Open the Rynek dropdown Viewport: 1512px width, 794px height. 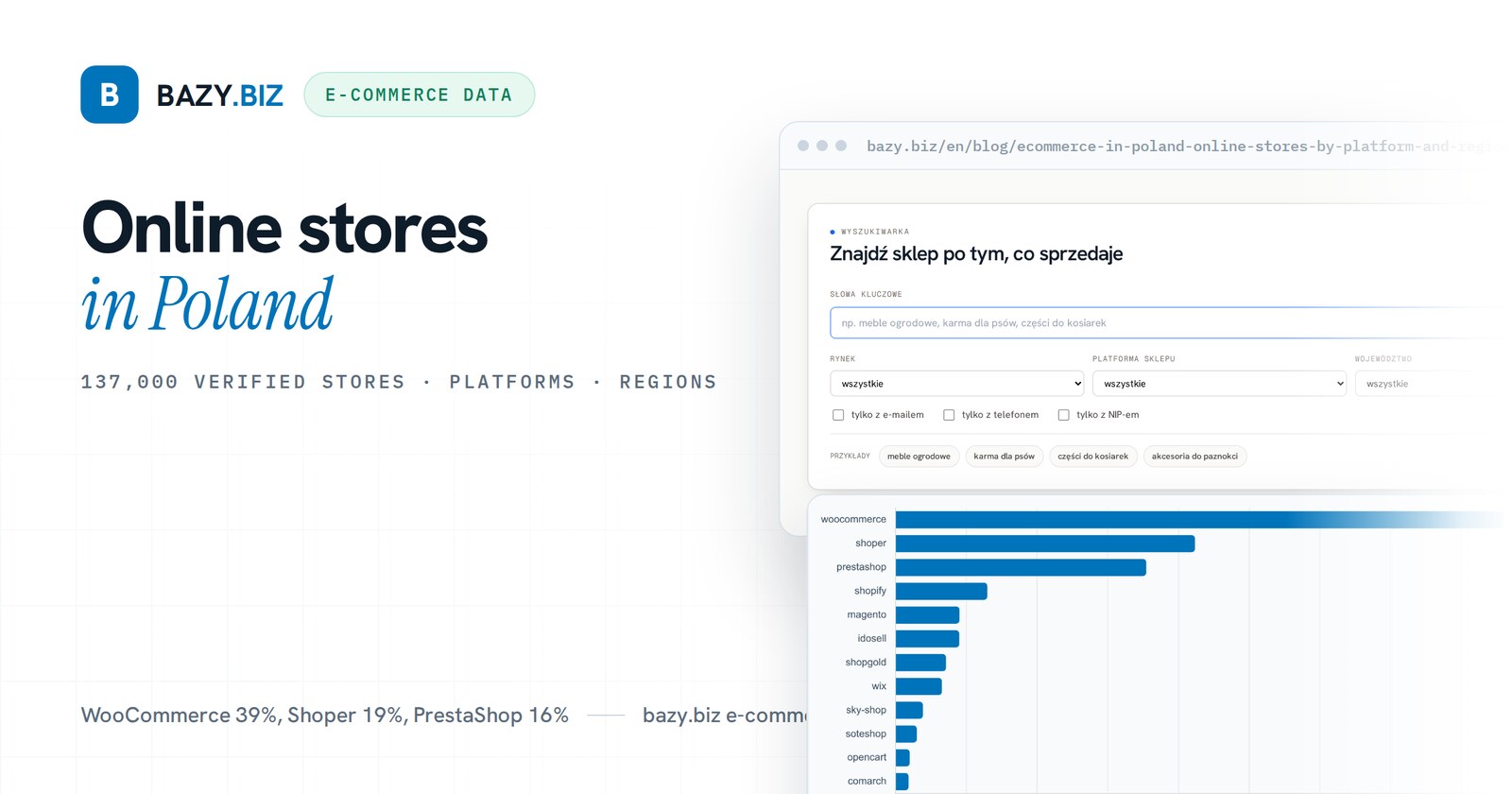point(956,384)
